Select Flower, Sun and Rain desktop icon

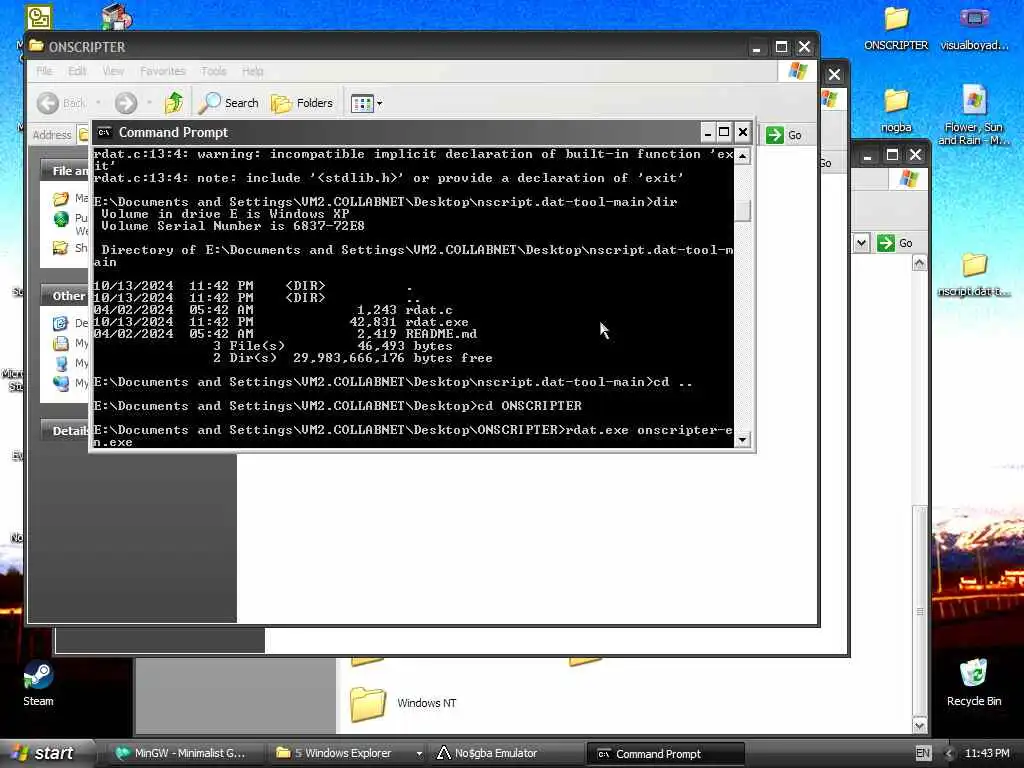(x=974, y=115)
